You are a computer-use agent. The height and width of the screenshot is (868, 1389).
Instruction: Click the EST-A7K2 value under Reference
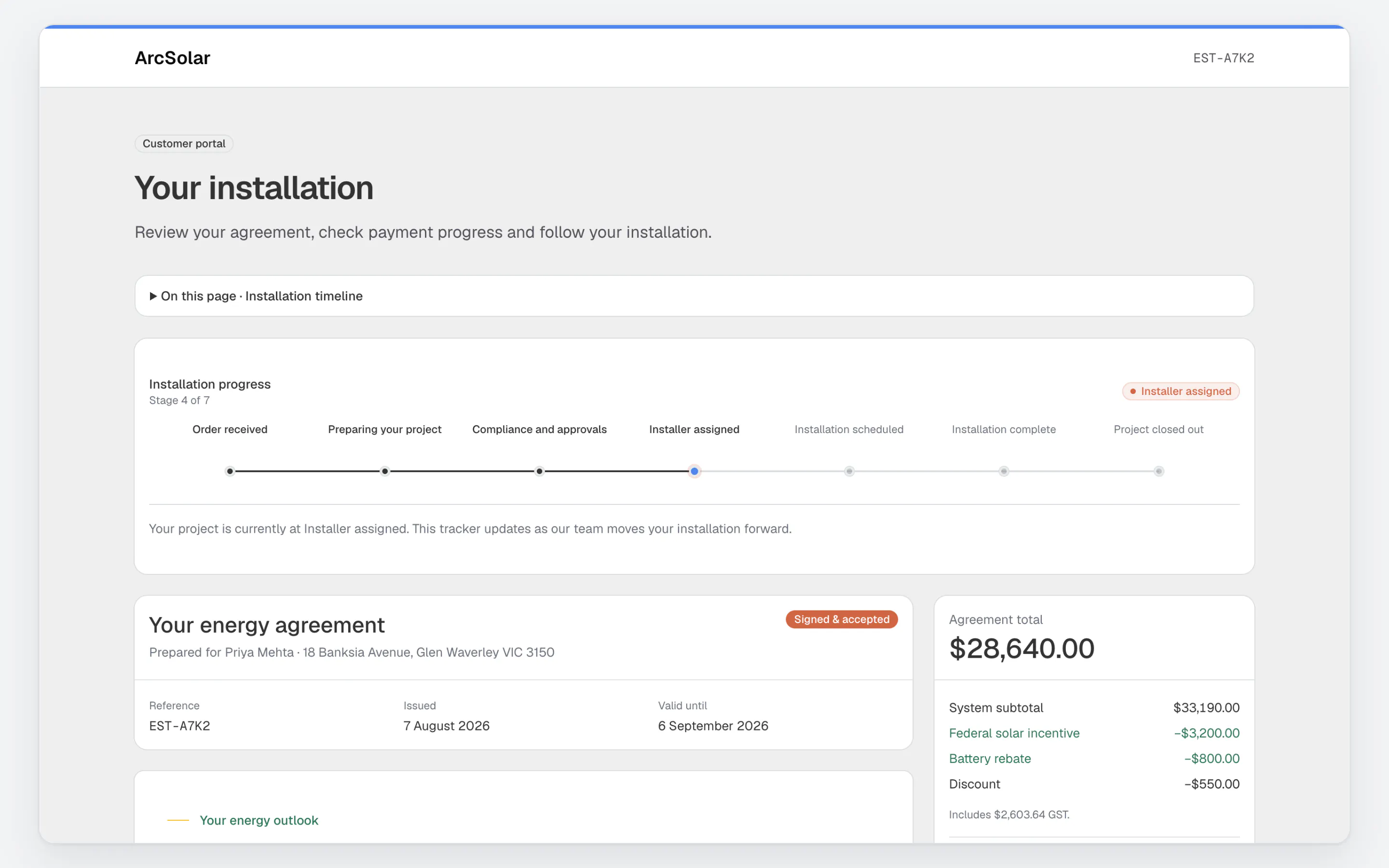179,726
